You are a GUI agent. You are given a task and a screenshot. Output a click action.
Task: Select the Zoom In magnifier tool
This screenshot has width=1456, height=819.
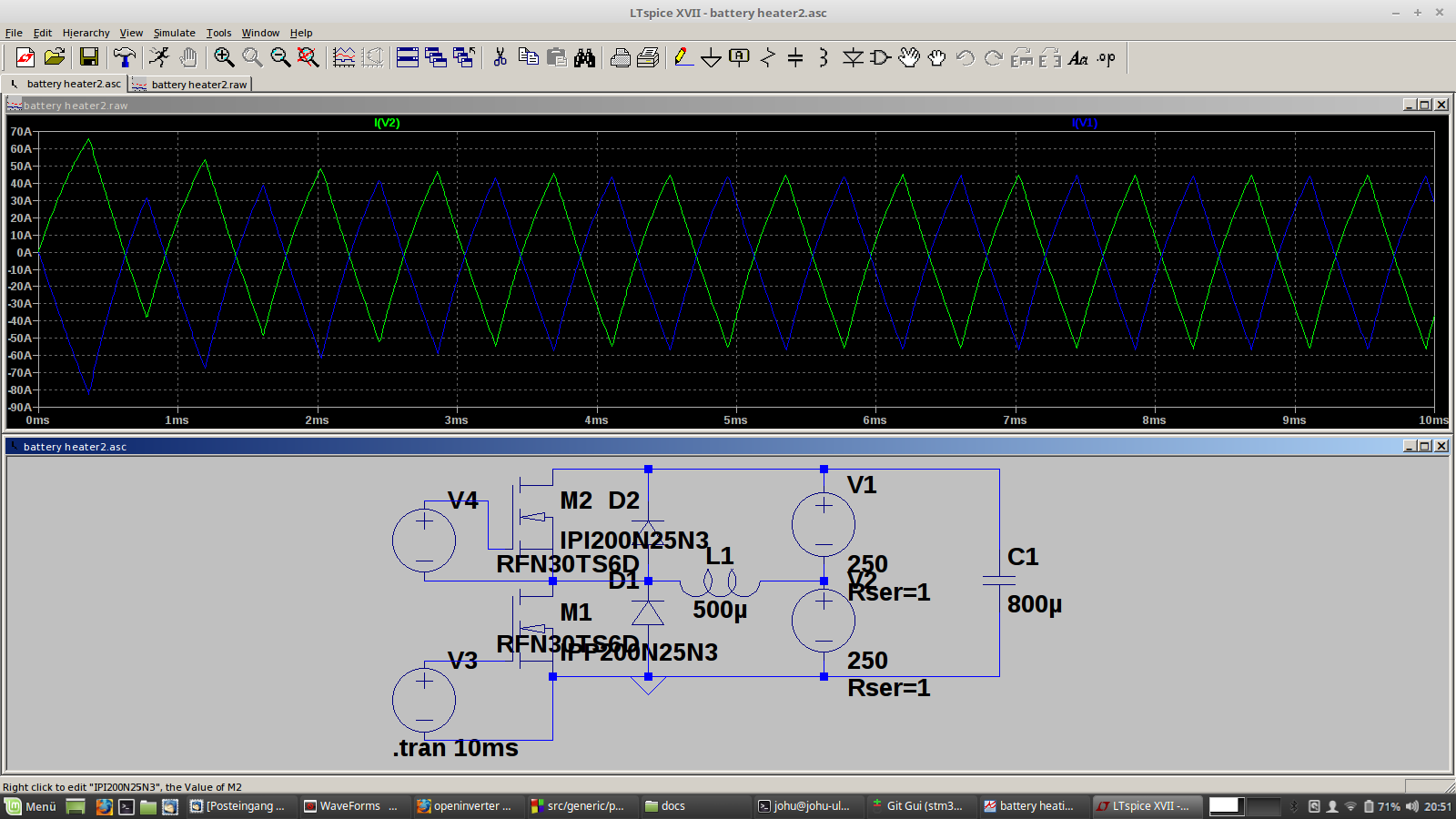pos(224,58)
